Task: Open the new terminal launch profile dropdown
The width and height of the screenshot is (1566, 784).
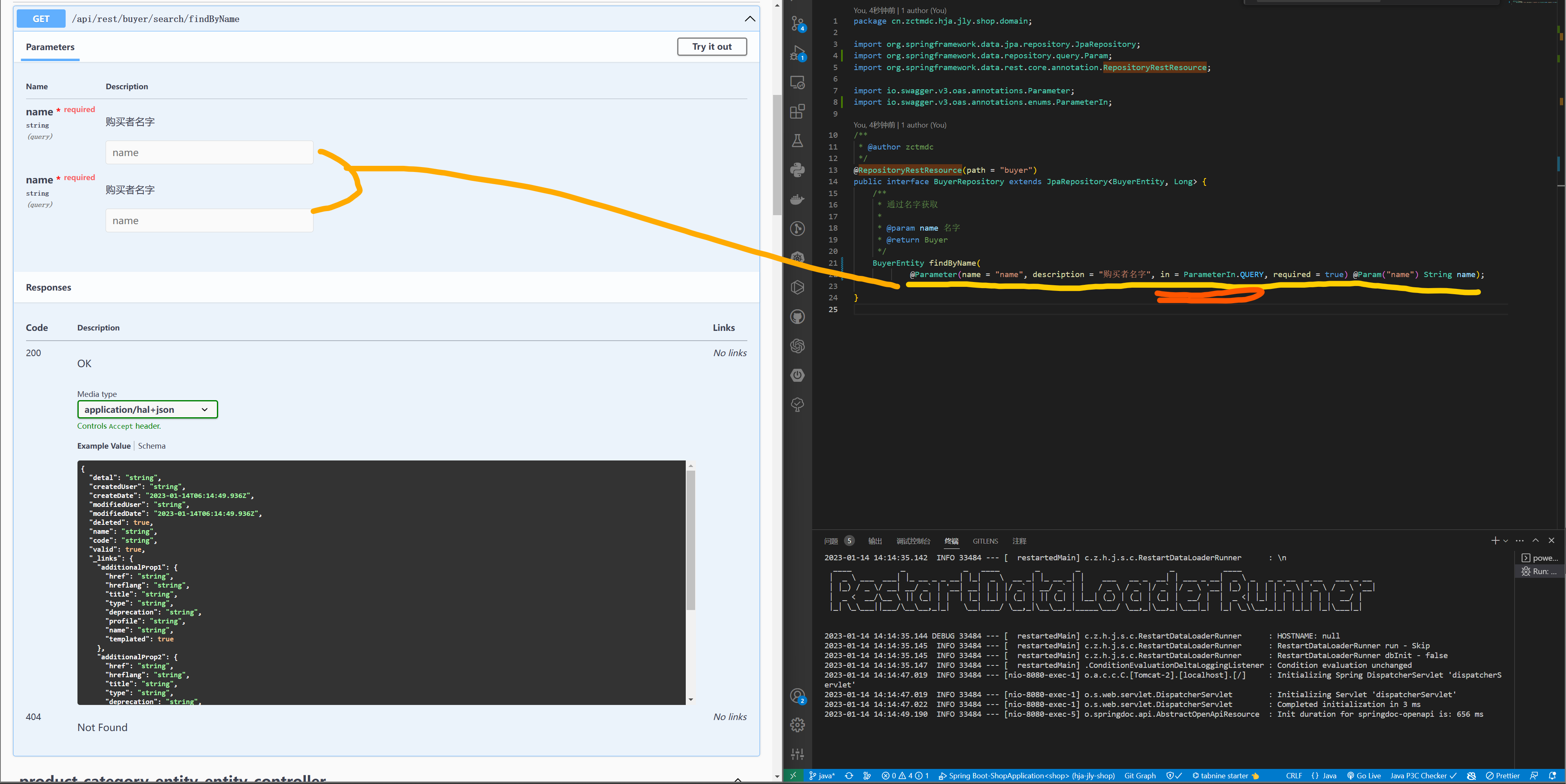Action: tap(1505, 541)
